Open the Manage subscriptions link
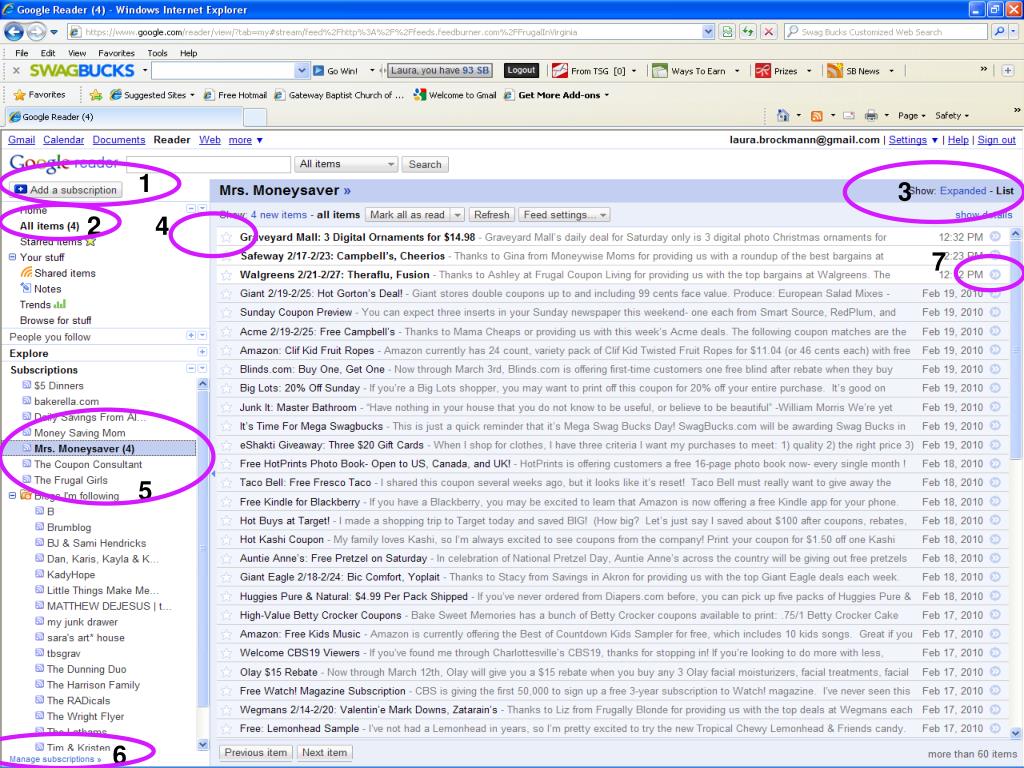 pos(55,760)
